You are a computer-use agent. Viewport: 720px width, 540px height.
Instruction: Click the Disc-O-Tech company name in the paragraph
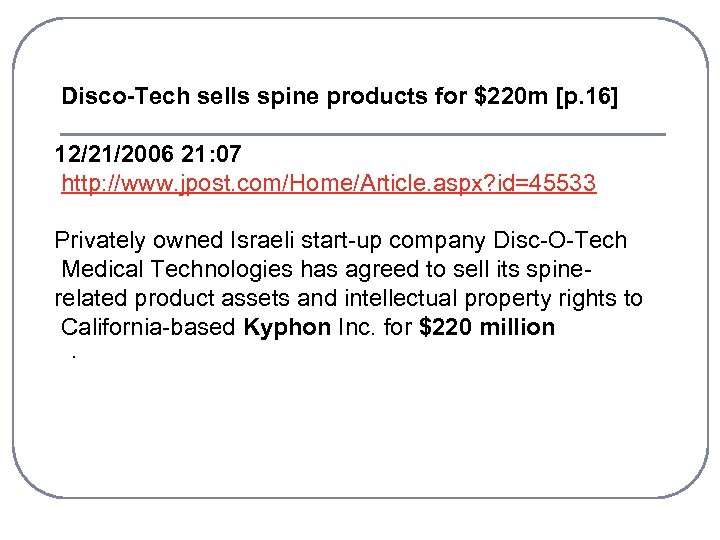click(x=560, y=241)
